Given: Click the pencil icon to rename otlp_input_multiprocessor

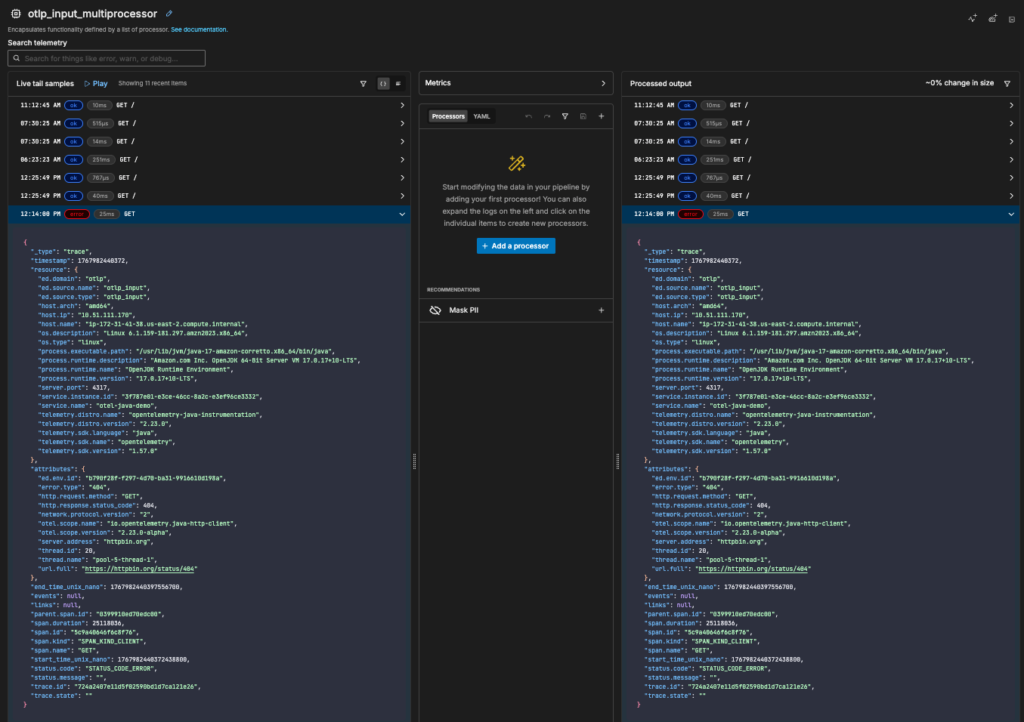Looking at the screenshot, I should click(169, 14).
